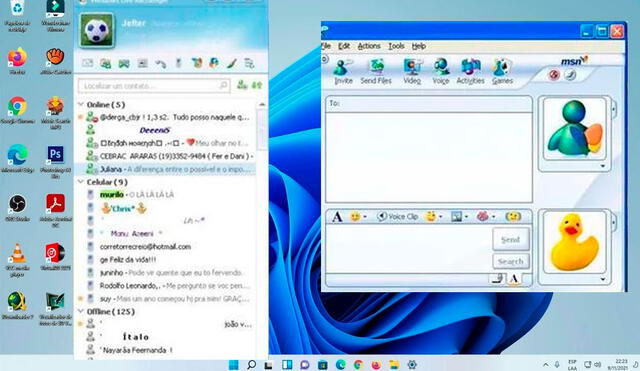
Task: Click the brush icon next to the block icon
Action: (570, 75)
